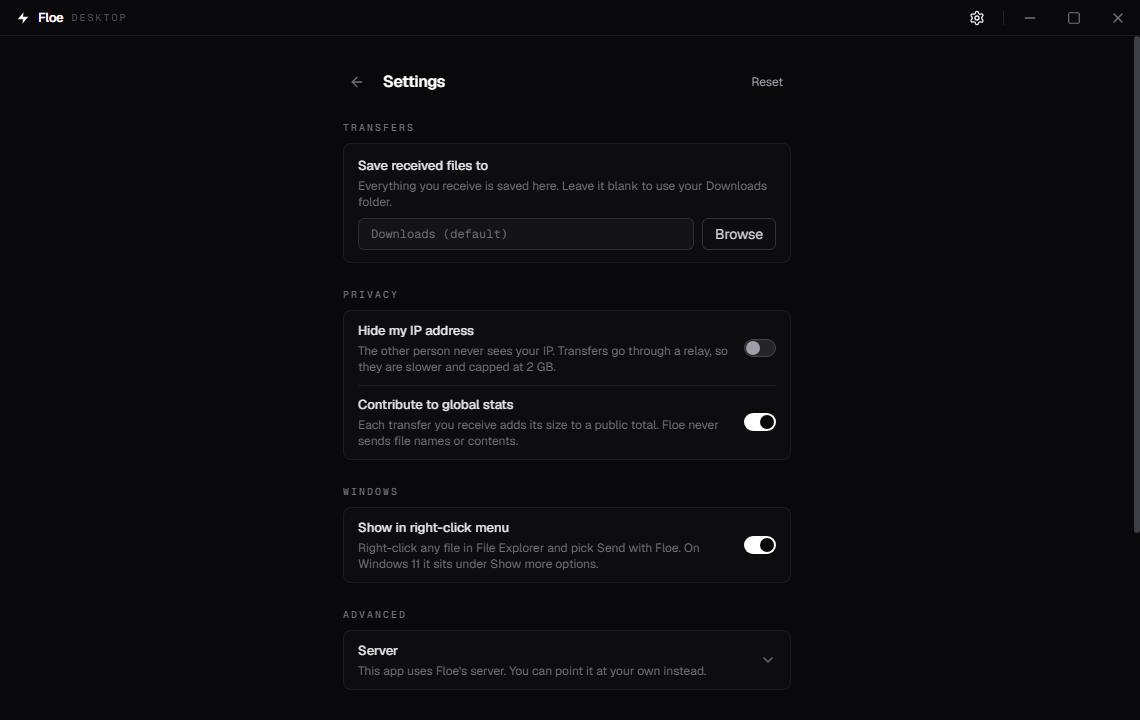Viewport: 1140px width, 720px height.
Task: Click the Settings page heading
Action: [x=414, y=81]
